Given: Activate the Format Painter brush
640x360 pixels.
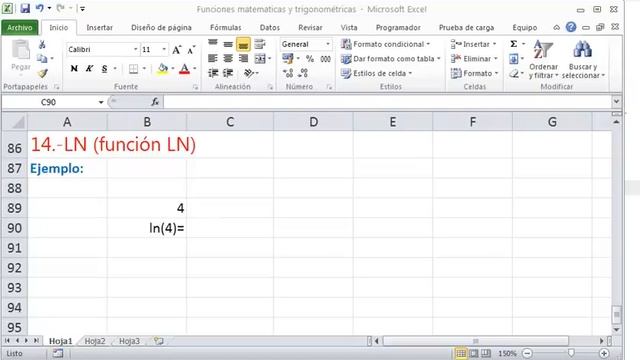Looking at the screenshot, I should [42, 73].
